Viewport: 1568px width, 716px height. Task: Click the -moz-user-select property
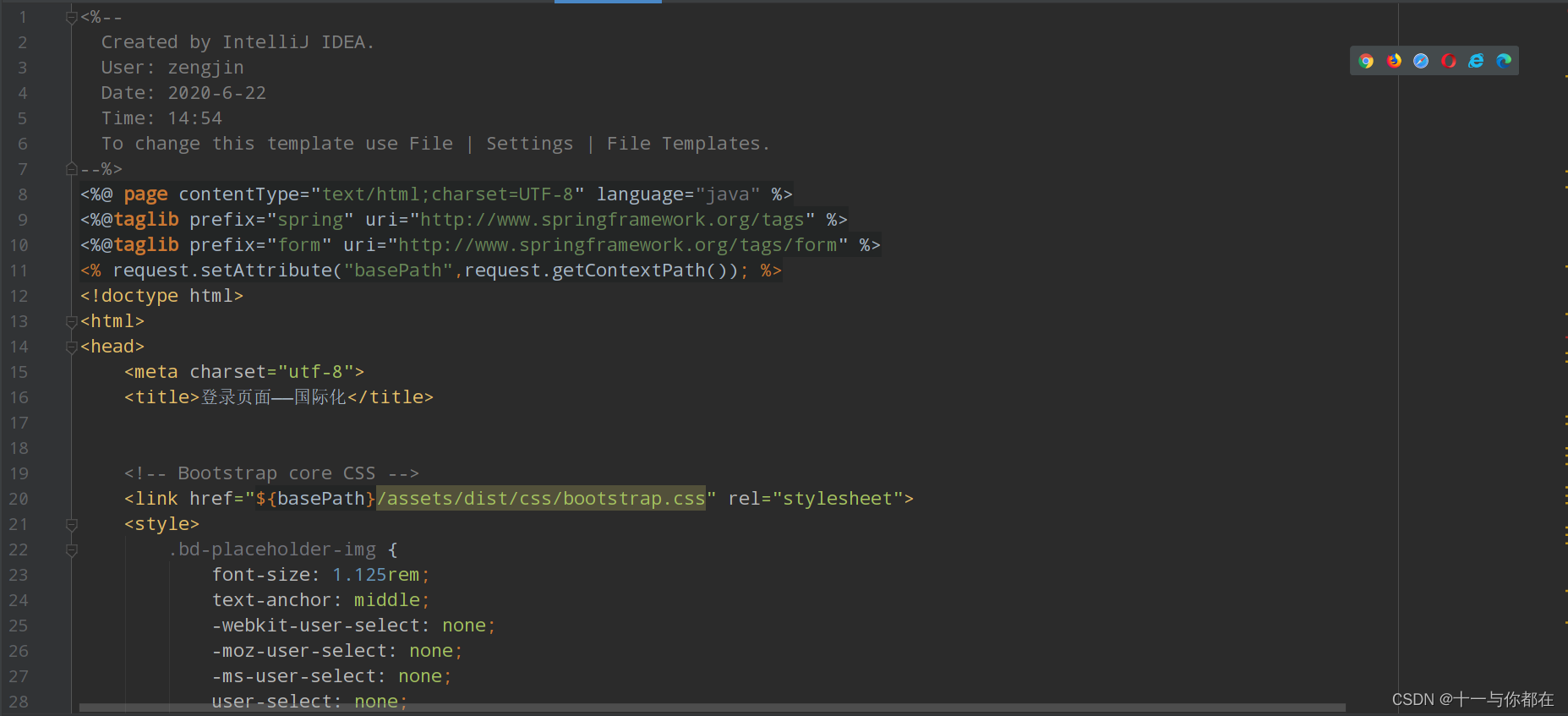[299, 651]
